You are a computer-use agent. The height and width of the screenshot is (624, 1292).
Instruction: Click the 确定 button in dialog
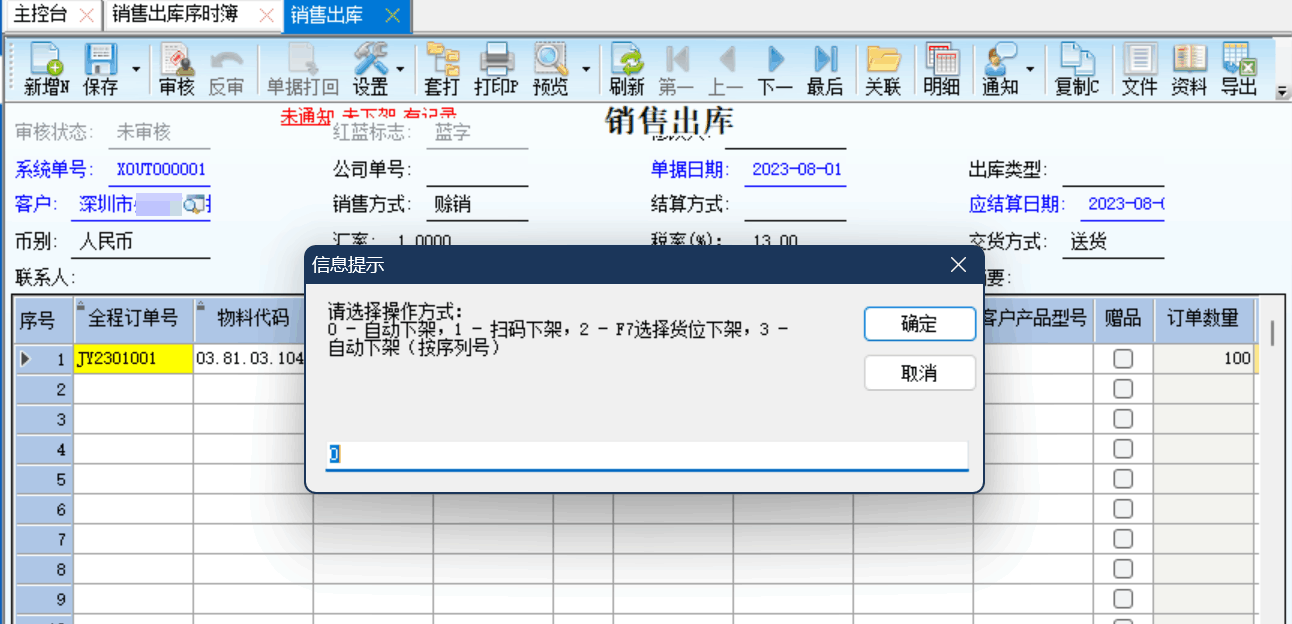point(919,324)
